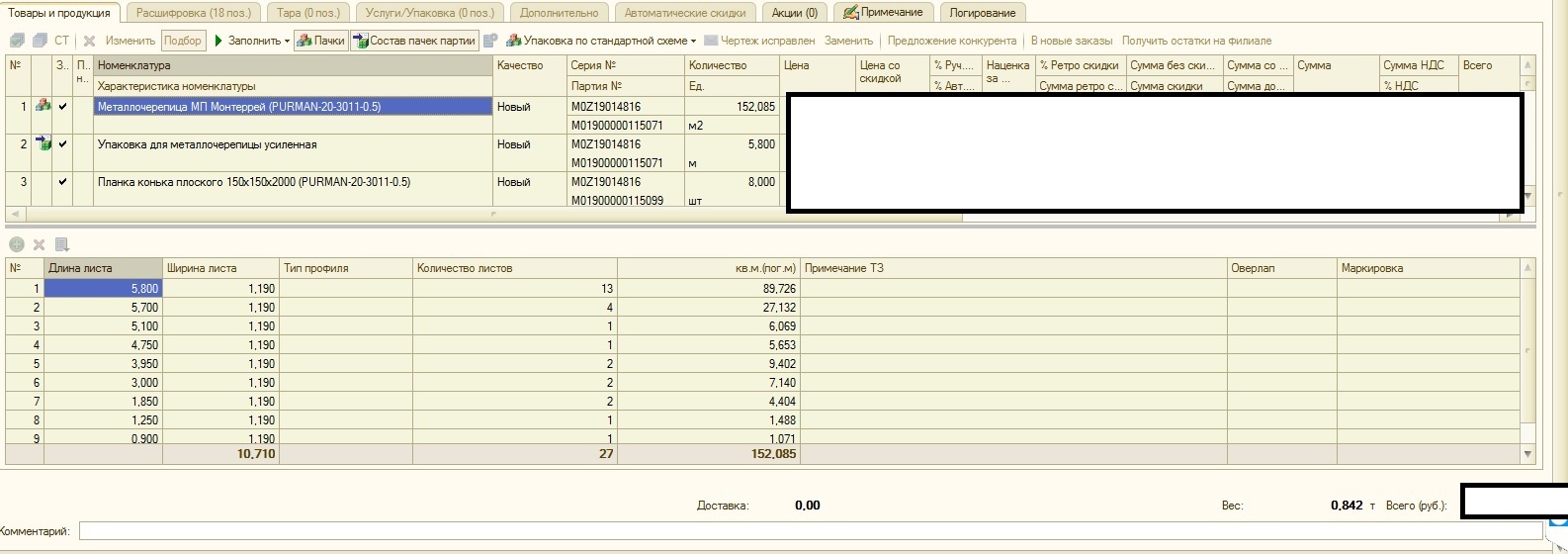This screenshot has width=1568, height=554.
Task: Toggle checkmark for Металлочерепица МП Монтеррей row
Action: coord(63,106)
